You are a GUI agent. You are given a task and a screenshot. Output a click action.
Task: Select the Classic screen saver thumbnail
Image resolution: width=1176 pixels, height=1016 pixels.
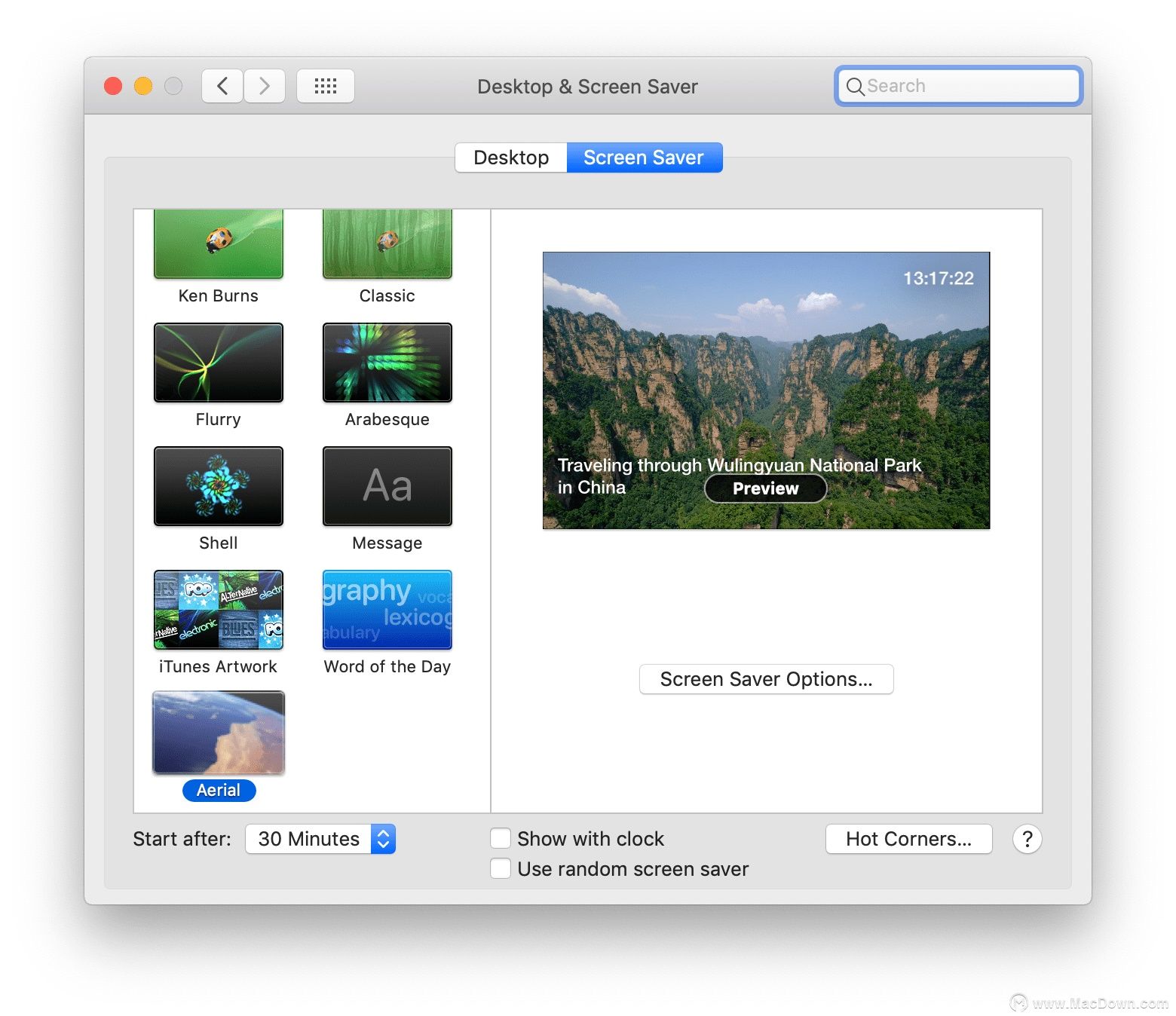[387, 243]
